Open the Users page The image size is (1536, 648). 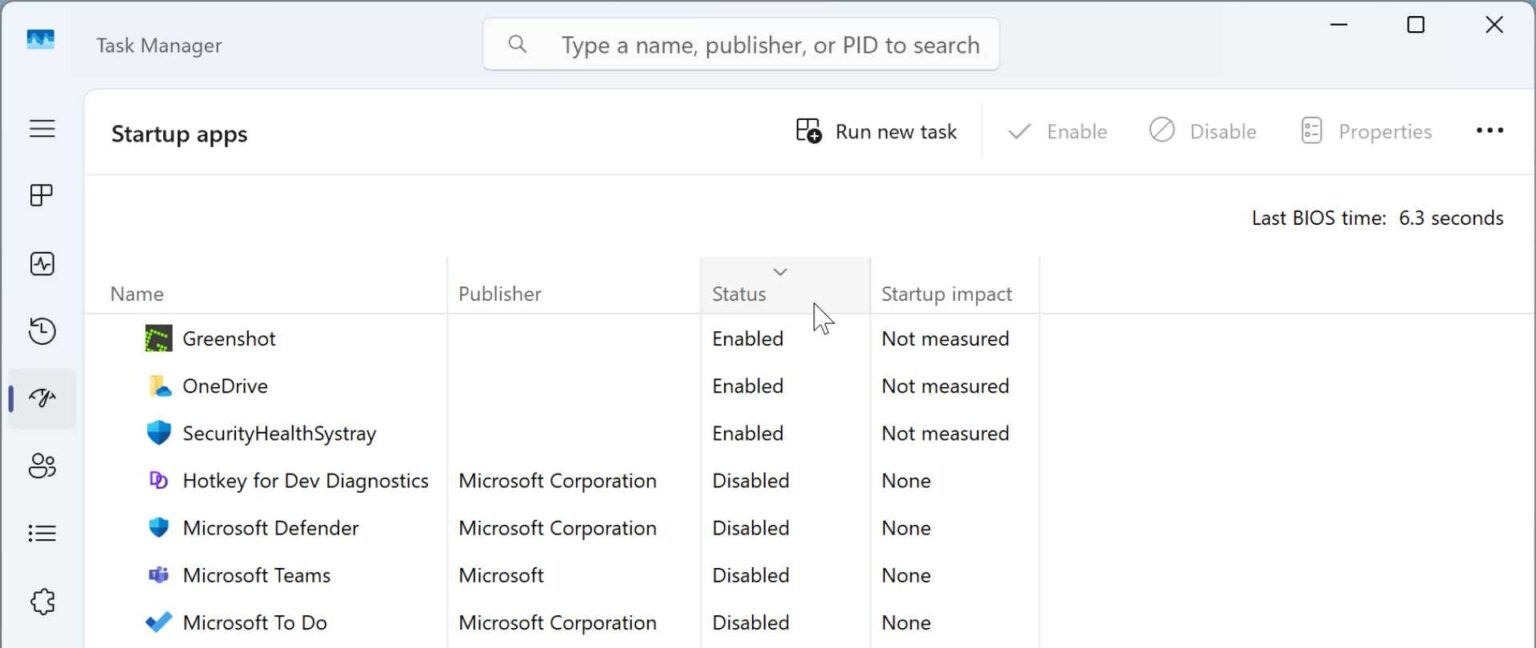coord(41,465)
